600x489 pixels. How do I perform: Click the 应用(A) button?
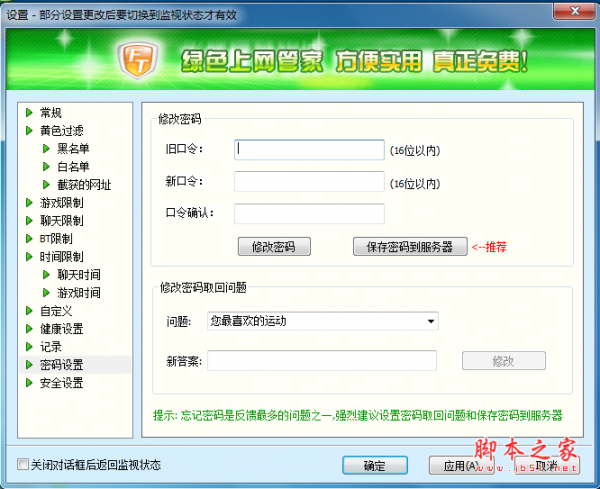(x=461, y=465)
